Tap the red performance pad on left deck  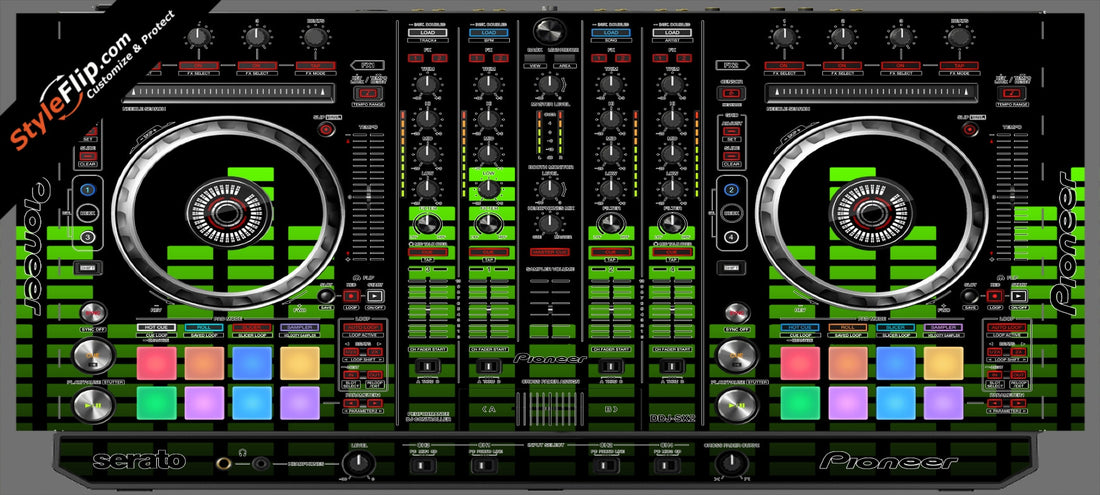click(155, 363)
